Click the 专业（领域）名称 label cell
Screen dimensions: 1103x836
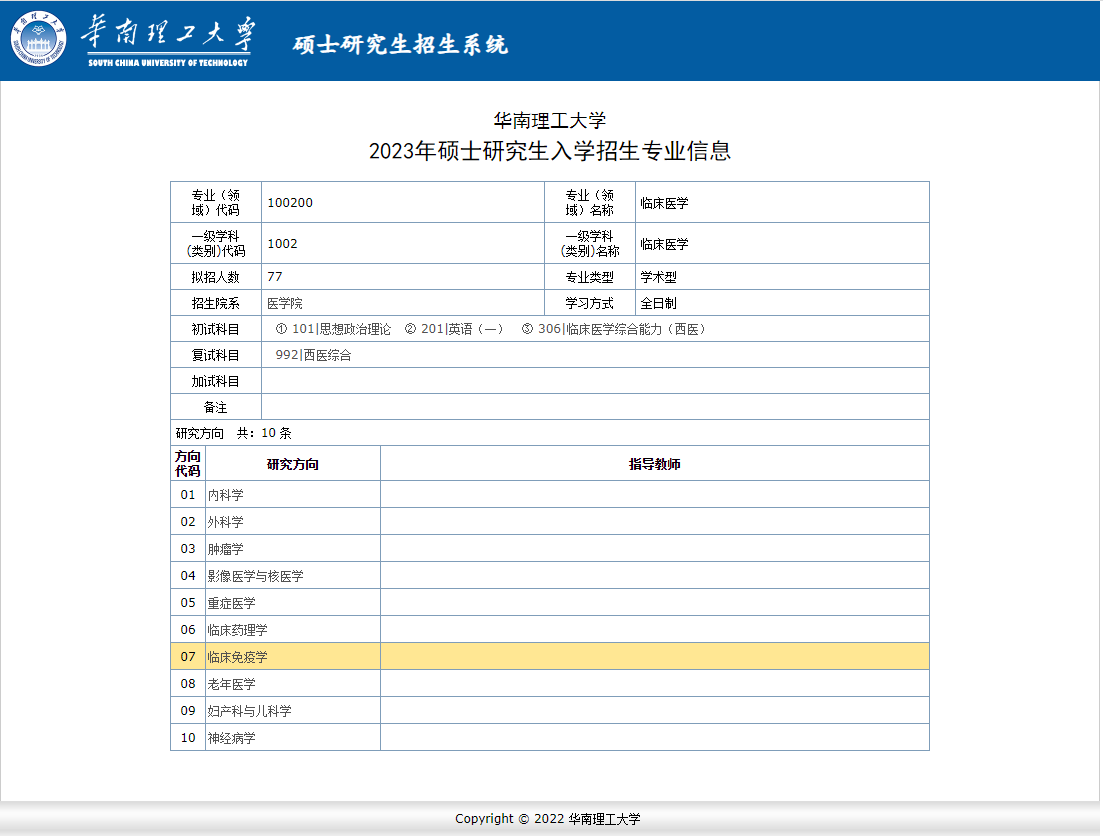[x=590, y=203]
